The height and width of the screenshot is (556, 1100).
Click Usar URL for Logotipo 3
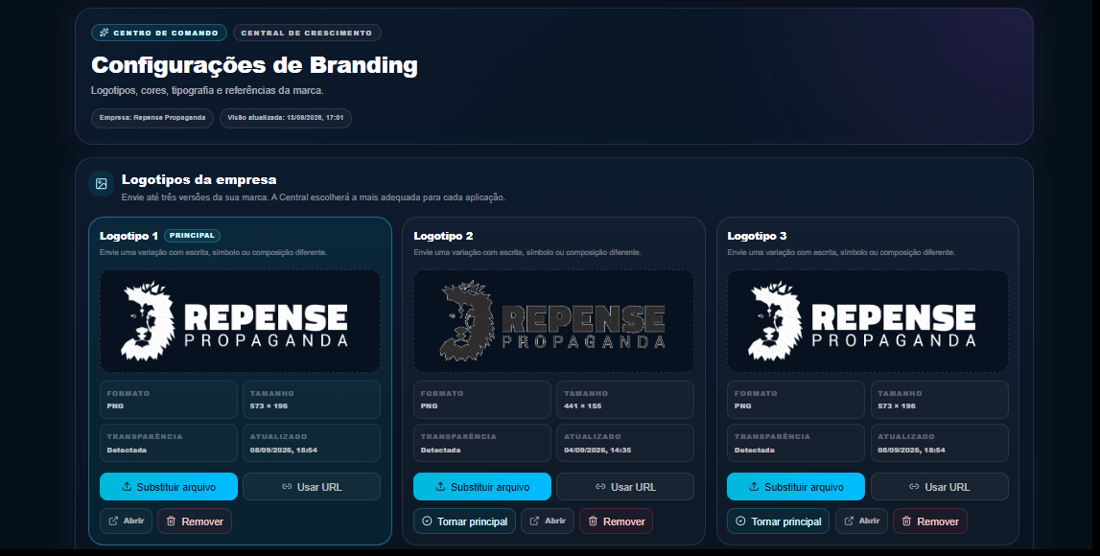pyautogui.click(x=939, y=487)
